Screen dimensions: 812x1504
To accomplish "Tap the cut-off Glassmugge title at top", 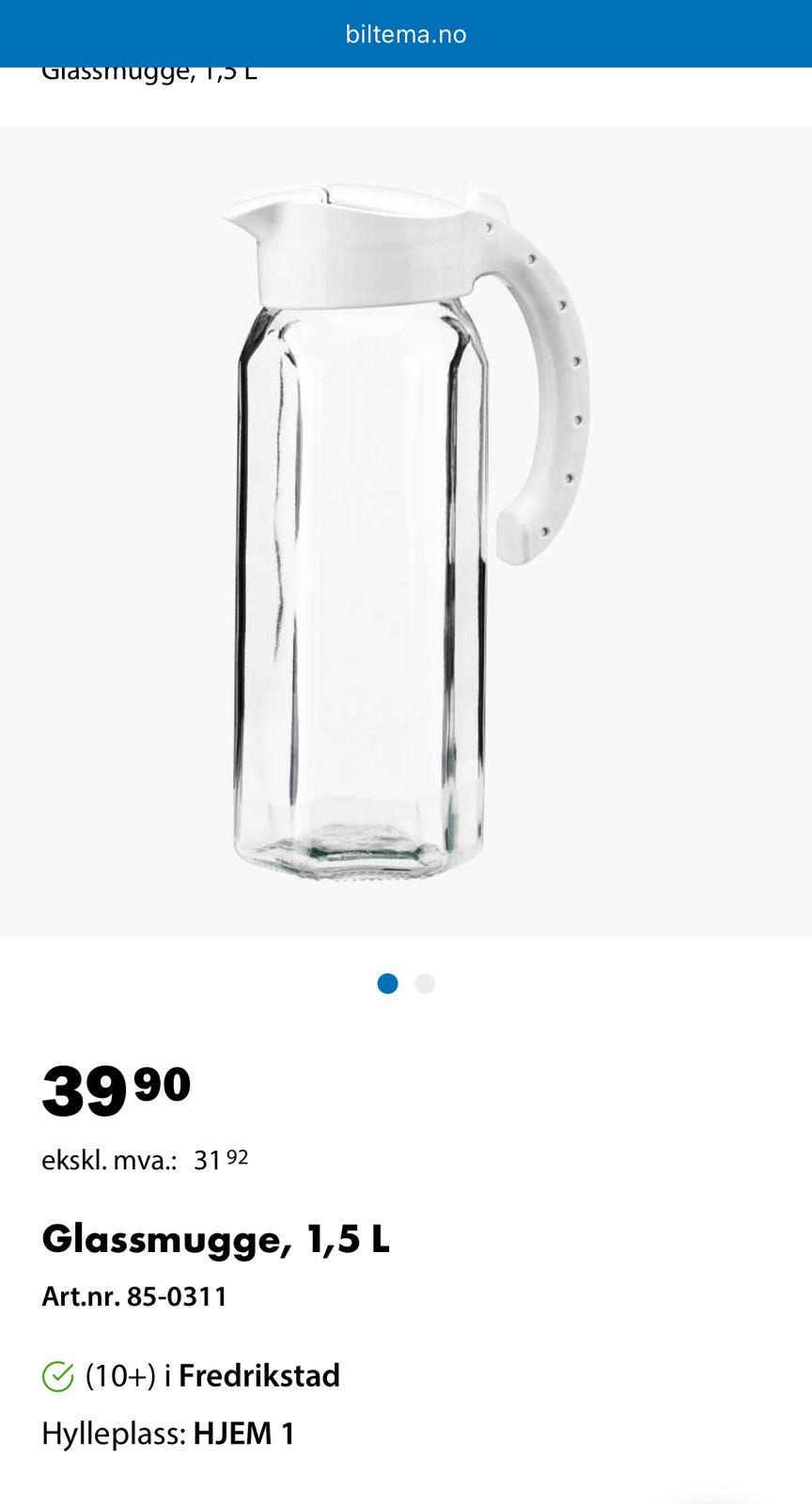I will coord(149,72).
